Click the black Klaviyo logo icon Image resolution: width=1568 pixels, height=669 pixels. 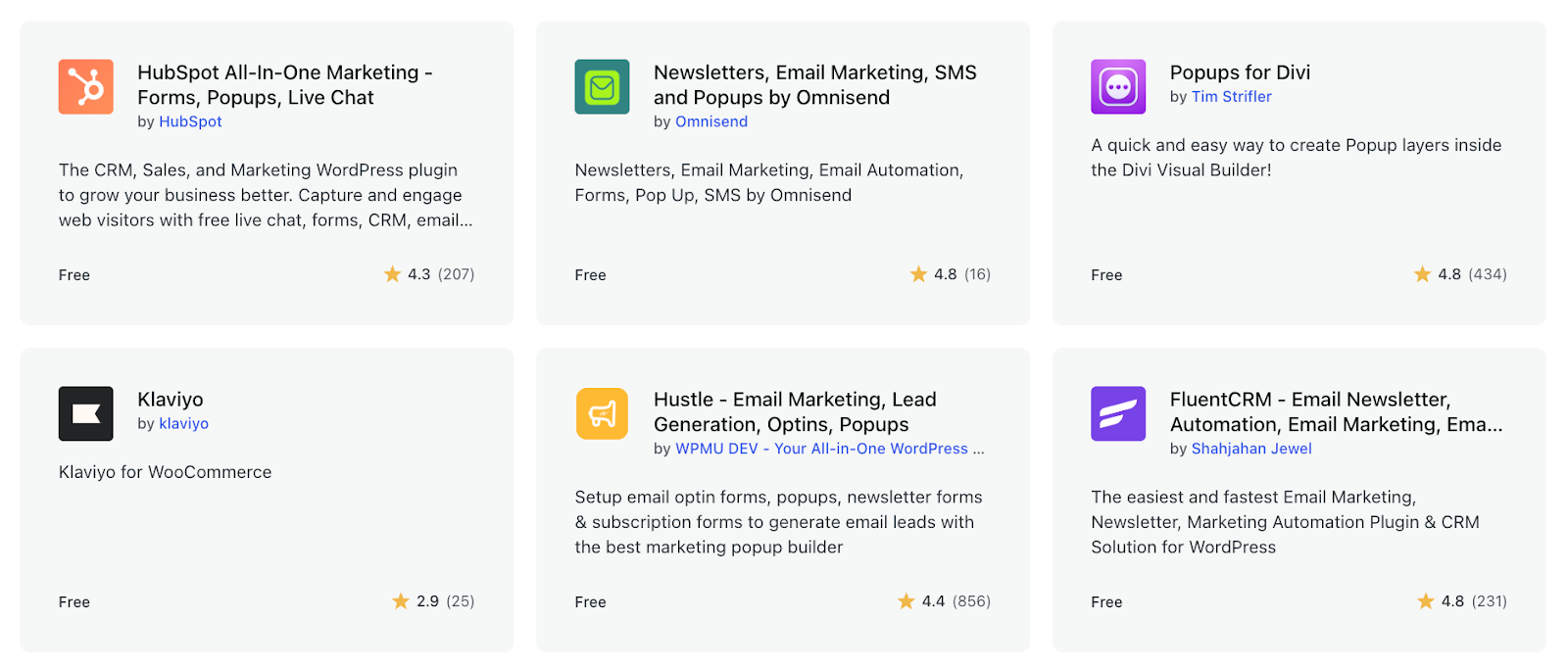[85, 413]
